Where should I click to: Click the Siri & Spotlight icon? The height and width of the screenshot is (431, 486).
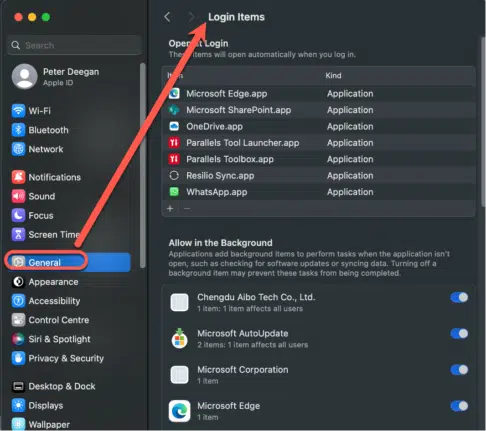(18, 339)
